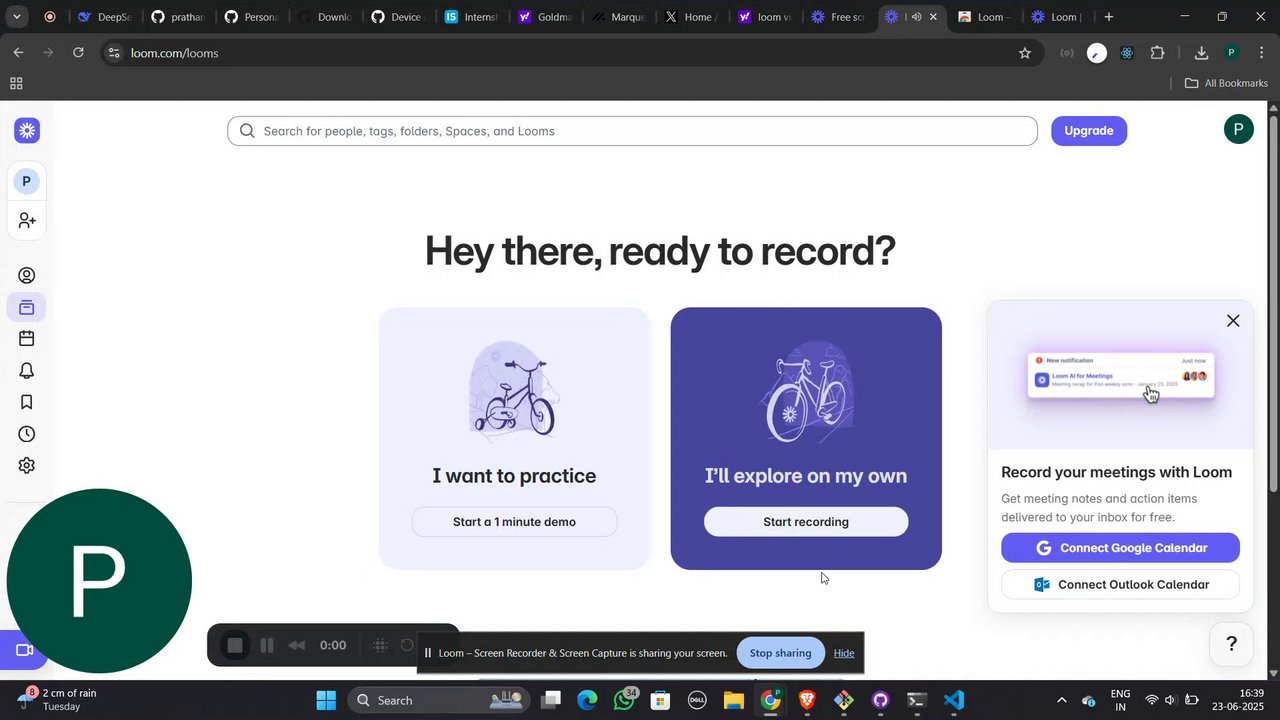The width and height of the screenshot is (1280, 720).
Task: Click the restart recording icon in recorder bar
Action: 407,645
